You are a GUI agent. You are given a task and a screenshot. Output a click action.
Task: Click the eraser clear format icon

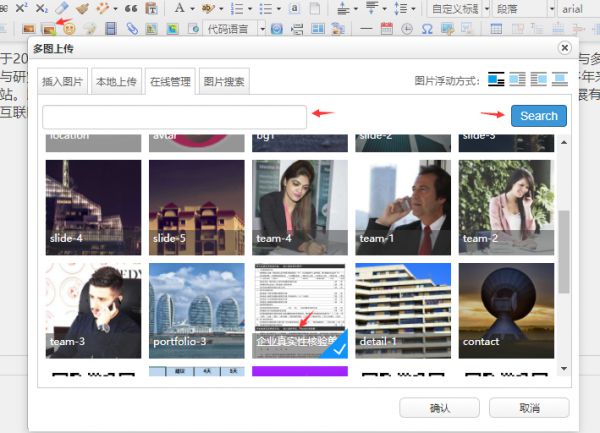(62, 8)
